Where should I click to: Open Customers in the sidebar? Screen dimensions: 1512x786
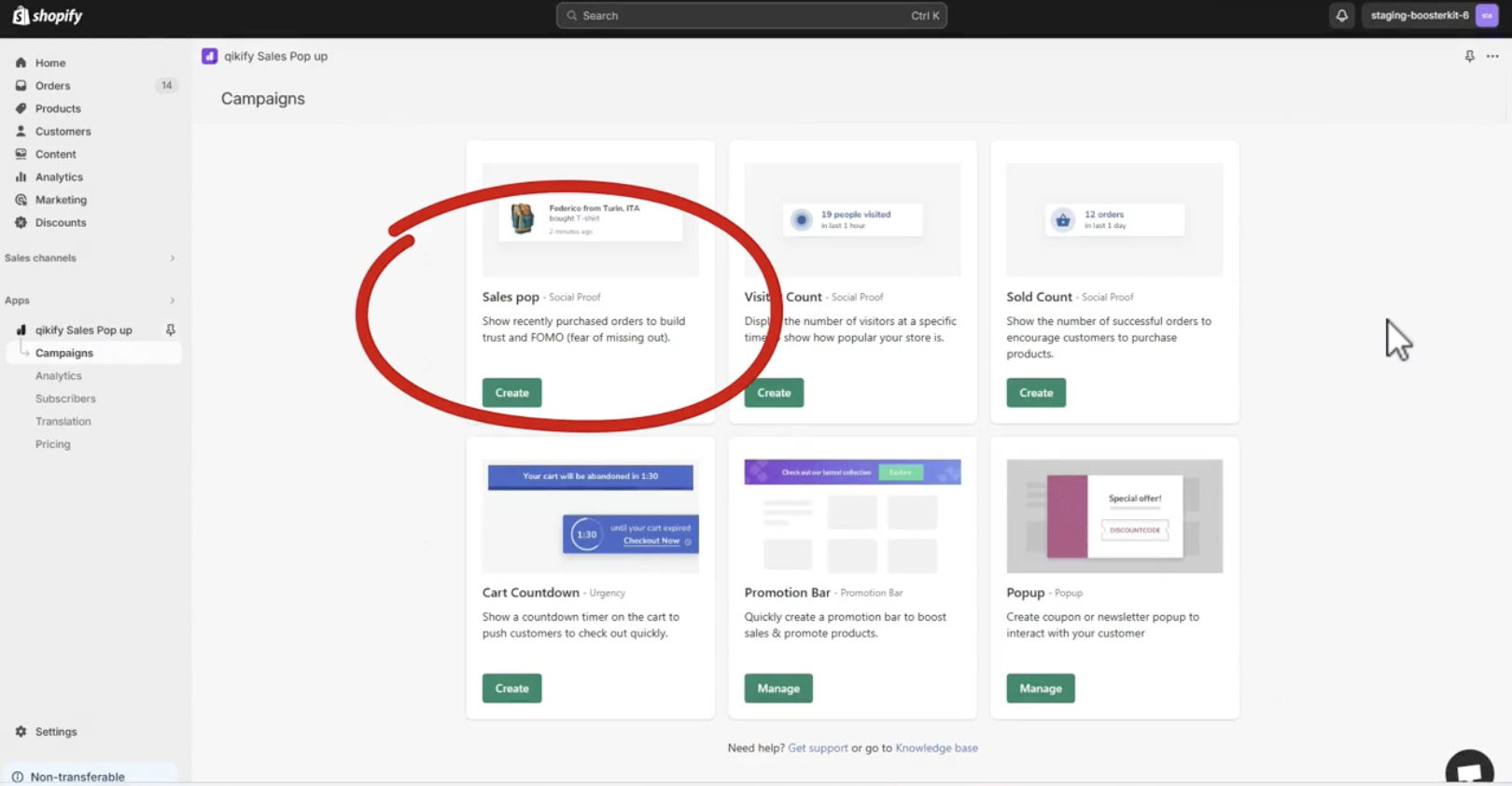tap(63, 132)
